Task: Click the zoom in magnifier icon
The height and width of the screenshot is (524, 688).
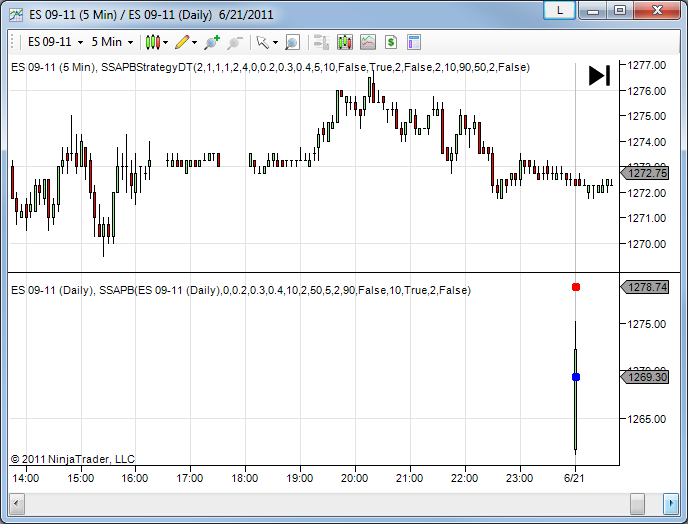Action: [212, 42]
